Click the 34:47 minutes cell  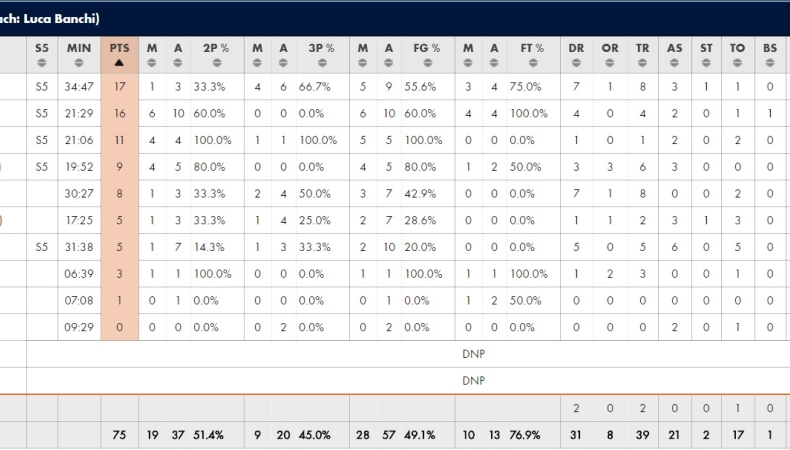(x=79, y=87)
